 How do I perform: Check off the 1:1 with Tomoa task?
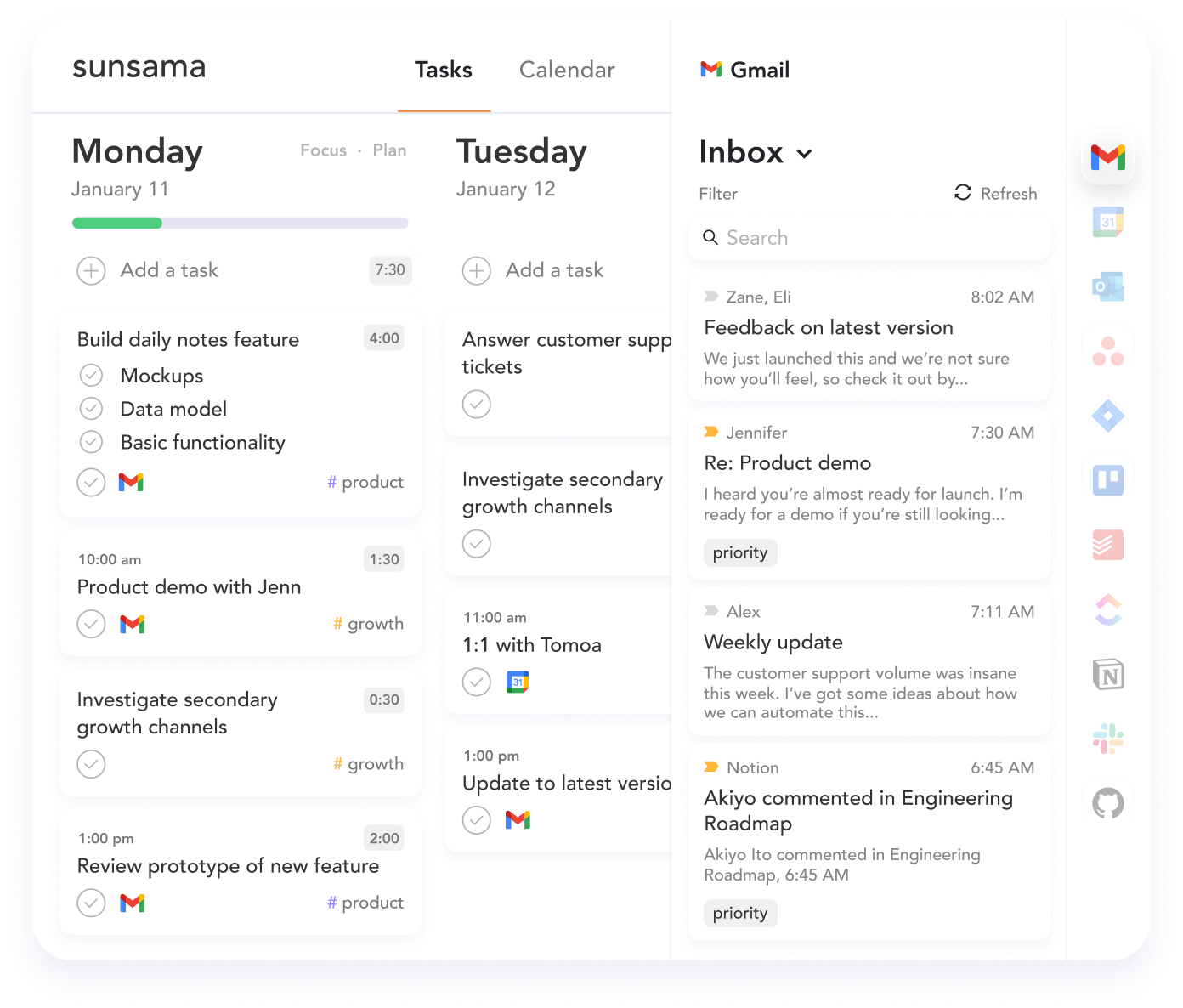pyautogui.click(x=477, y=682)
